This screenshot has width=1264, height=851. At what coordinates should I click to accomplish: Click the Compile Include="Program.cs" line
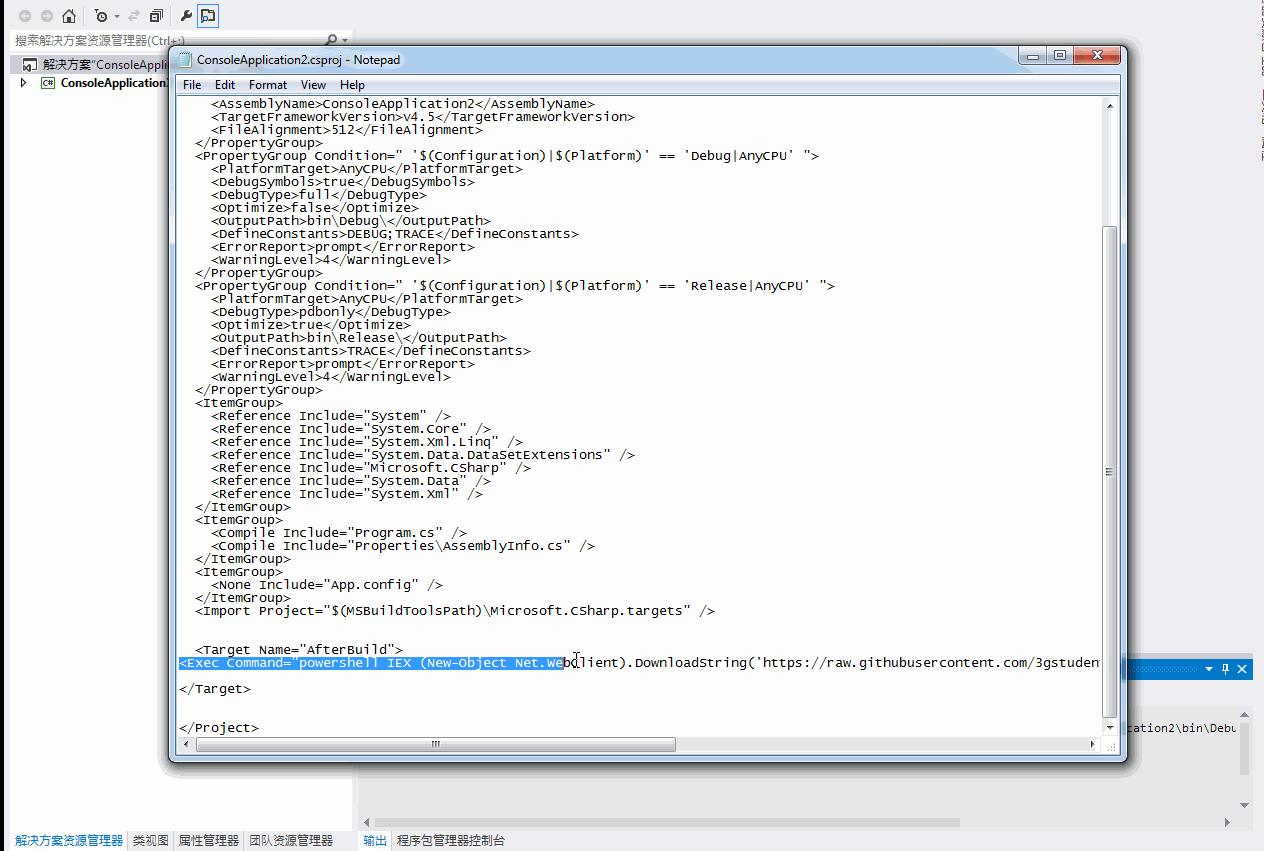pyautogui.click(x=339, y=532)
